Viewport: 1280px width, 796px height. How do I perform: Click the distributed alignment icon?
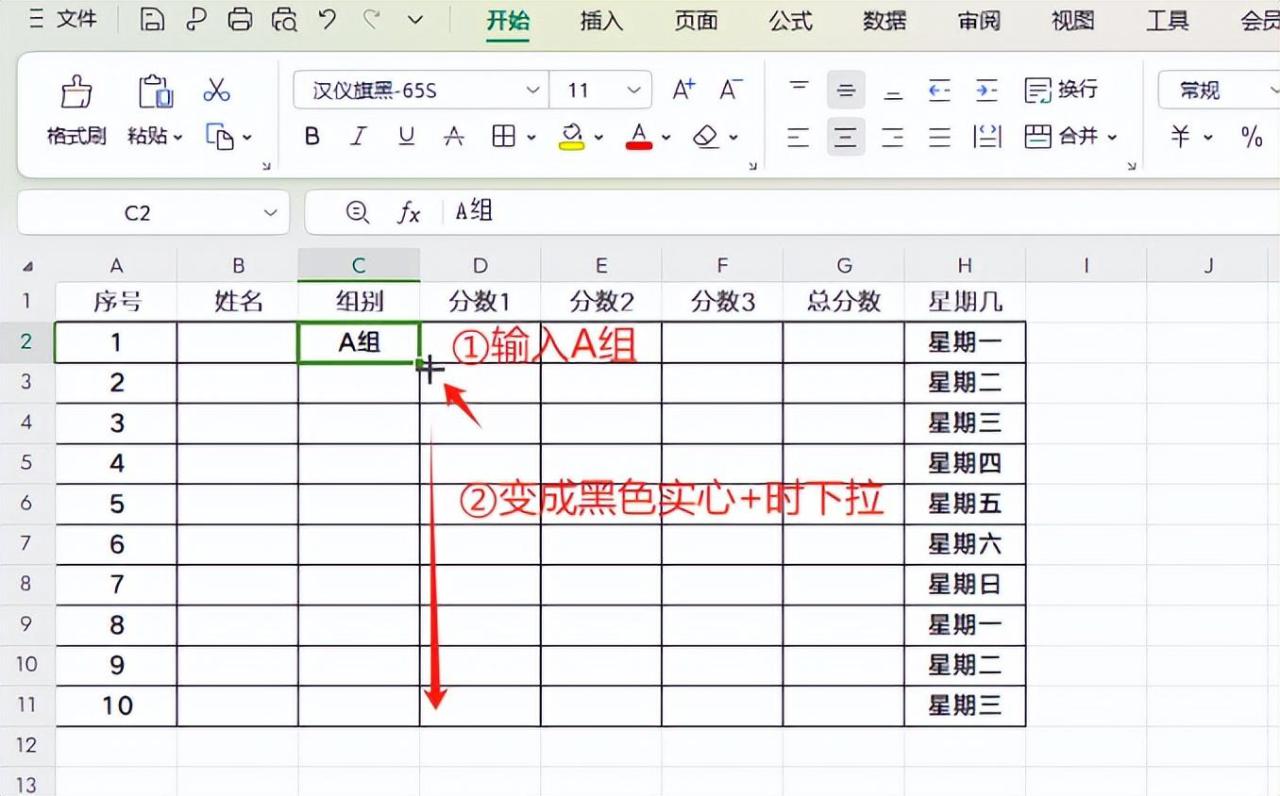click(x=987, y=137)
